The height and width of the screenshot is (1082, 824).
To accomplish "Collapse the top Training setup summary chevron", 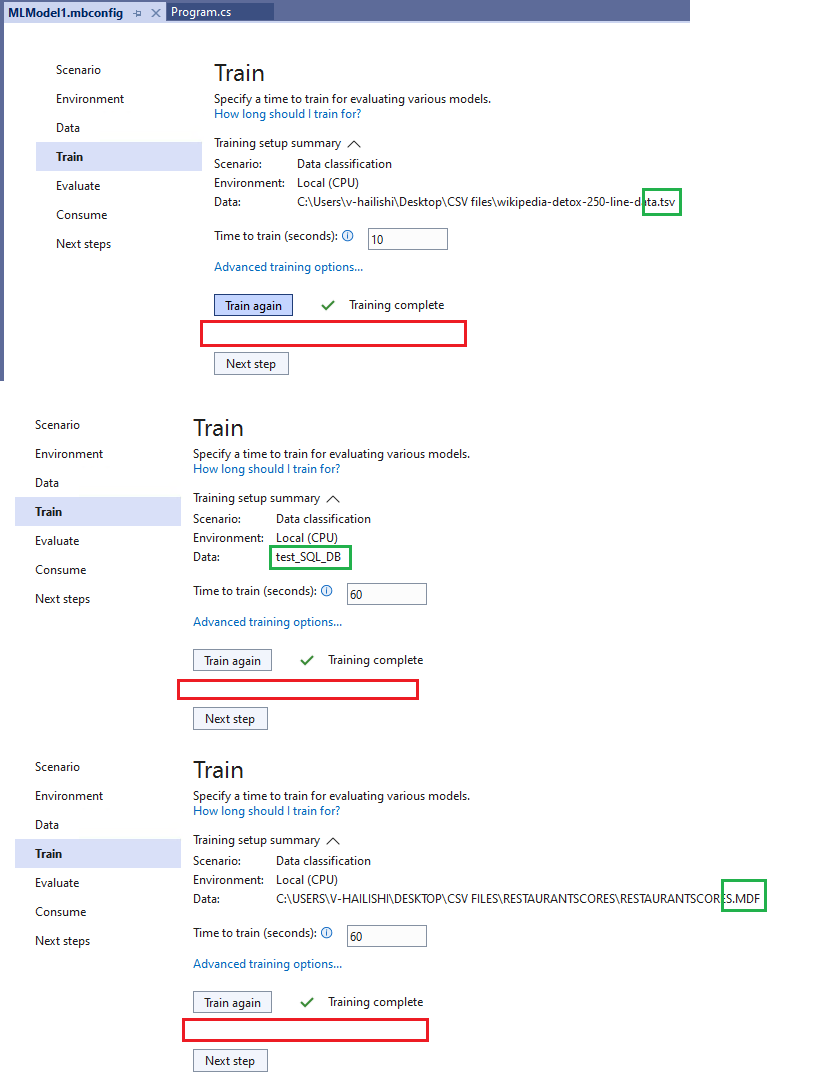I will click(354, 143).
